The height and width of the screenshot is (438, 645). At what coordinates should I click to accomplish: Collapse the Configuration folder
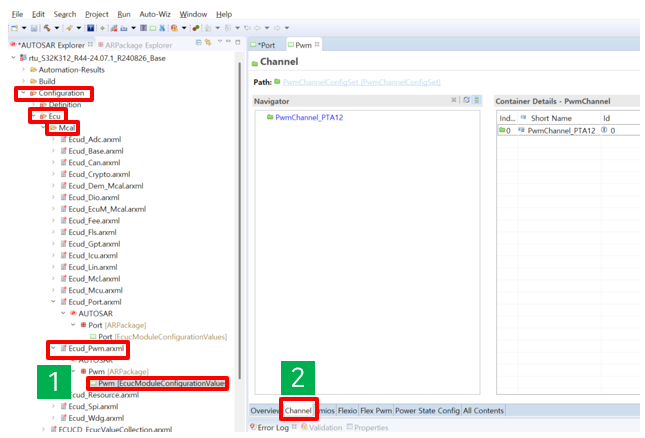tap(23, 93)
